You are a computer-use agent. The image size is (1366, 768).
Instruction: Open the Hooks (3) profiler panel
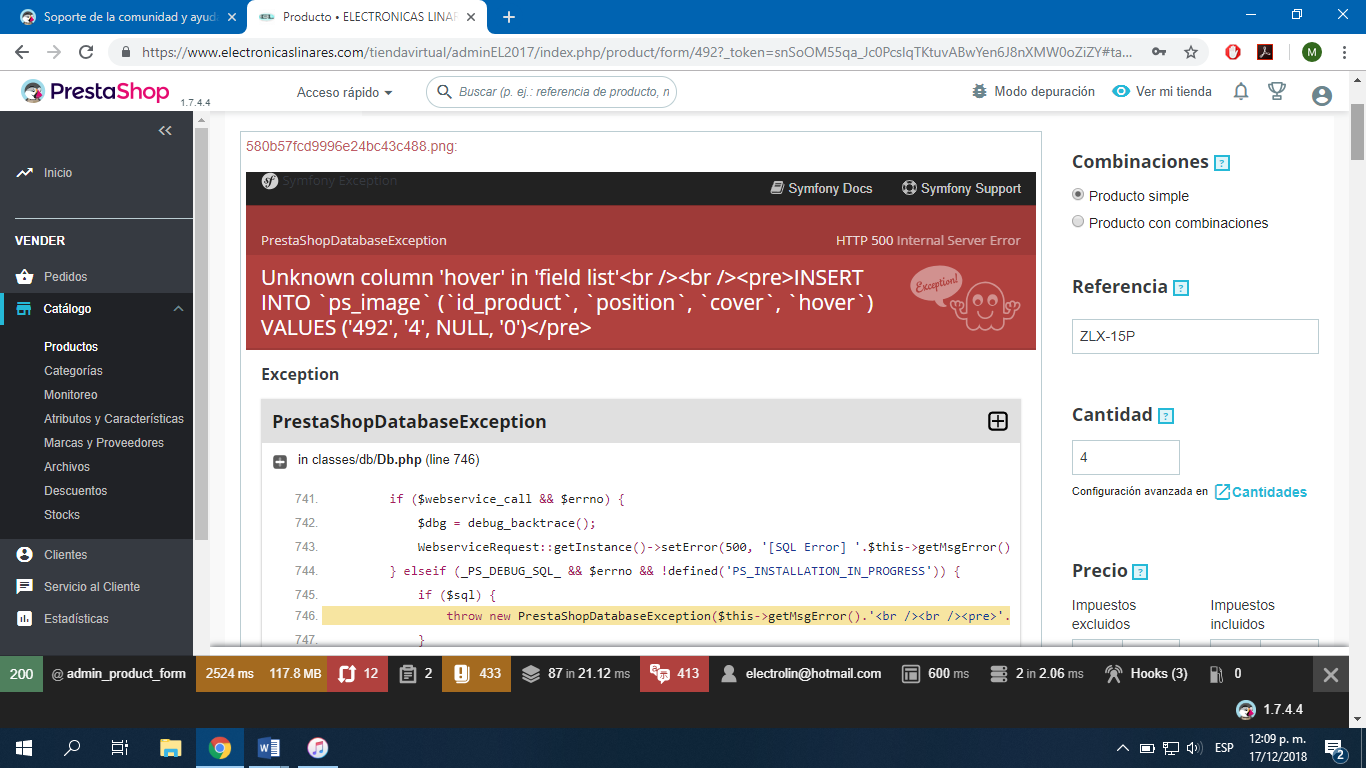(x=1145, y=674)
